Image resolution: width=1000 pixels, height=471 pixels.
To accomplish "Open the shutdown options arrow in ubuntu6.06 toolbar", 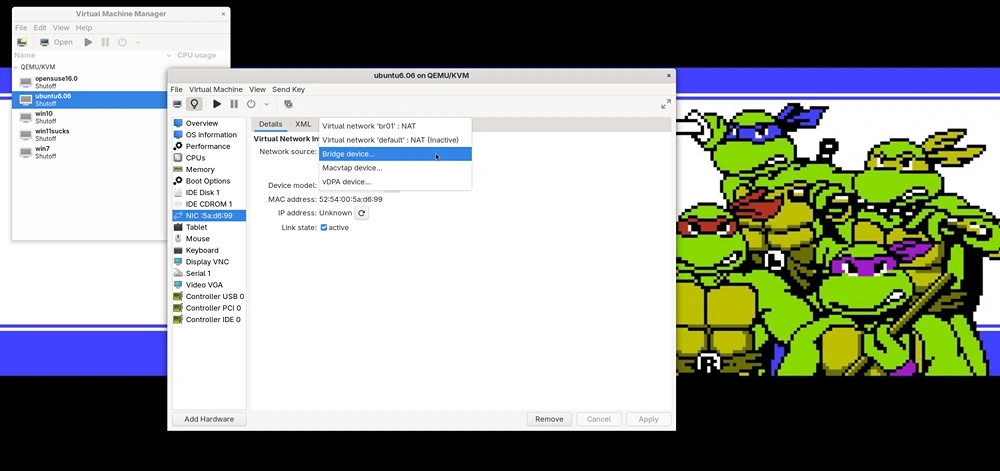I will 267,104.
